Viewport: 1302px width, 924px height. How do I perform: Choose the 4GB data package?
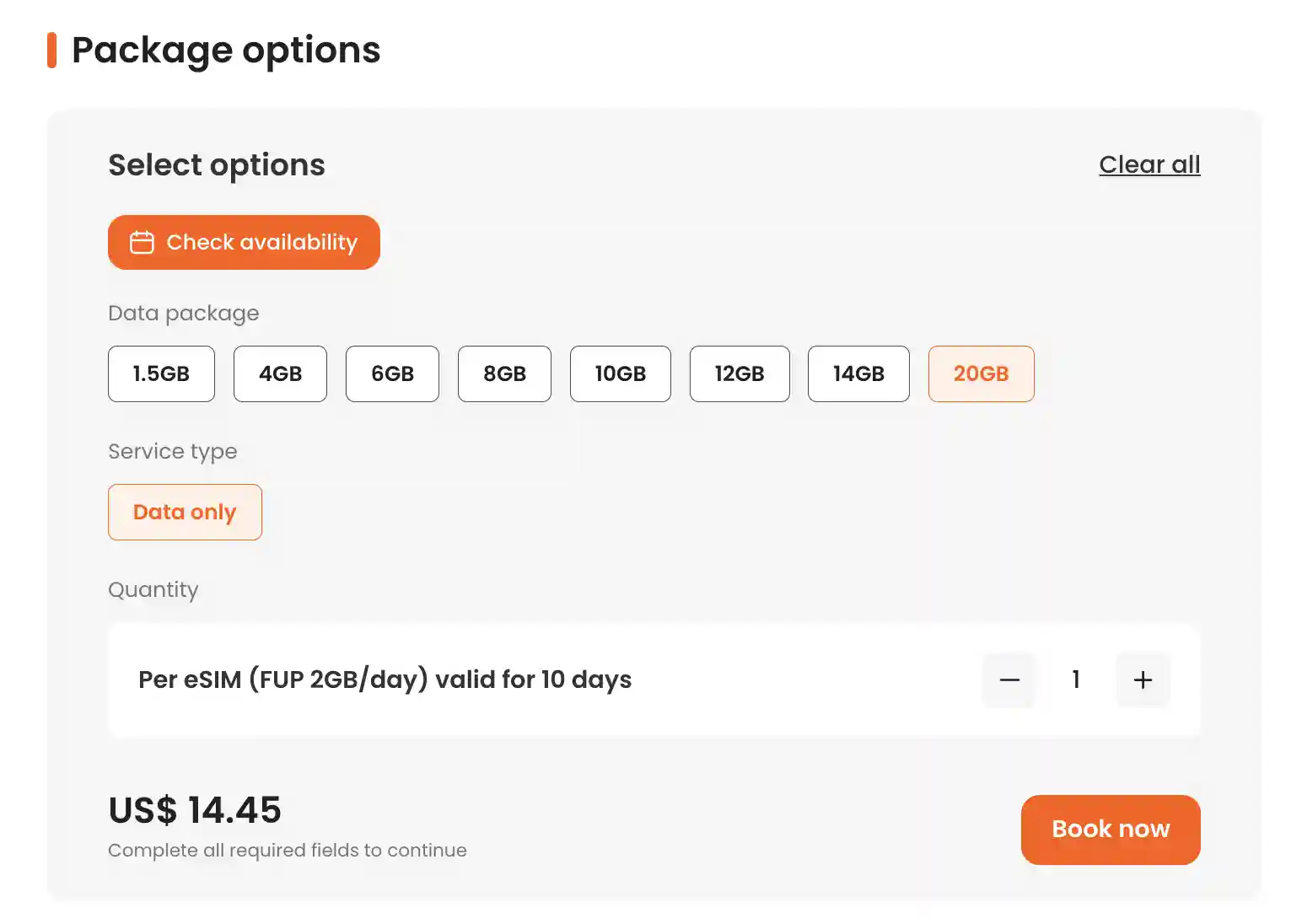(280, 373)
